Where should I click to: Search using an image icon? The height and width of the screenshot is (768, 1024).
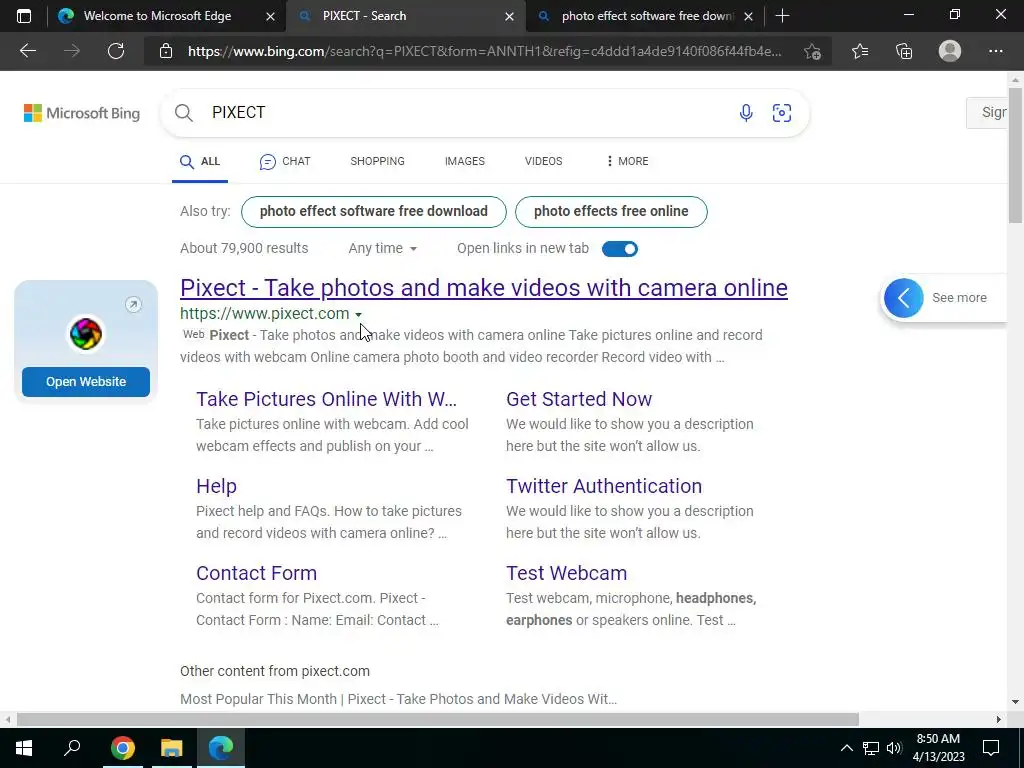point(782,113)
